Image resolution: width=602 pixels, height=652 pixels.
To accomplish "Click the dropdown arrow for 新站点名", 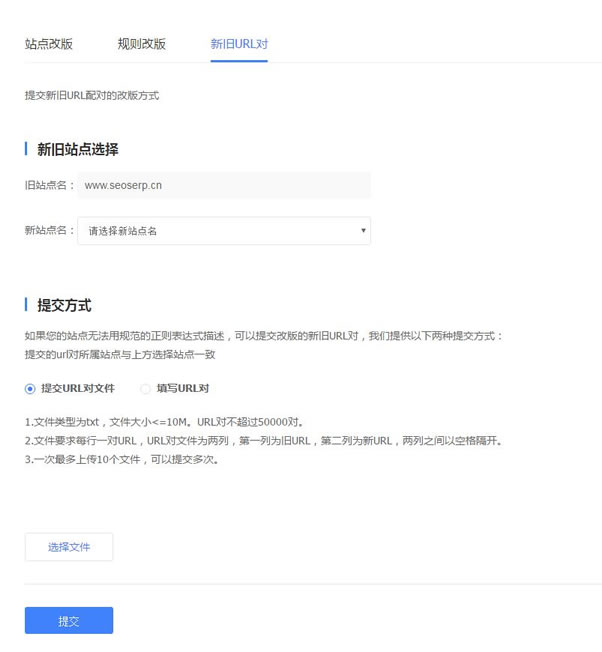I will click(x=363, y=230).
